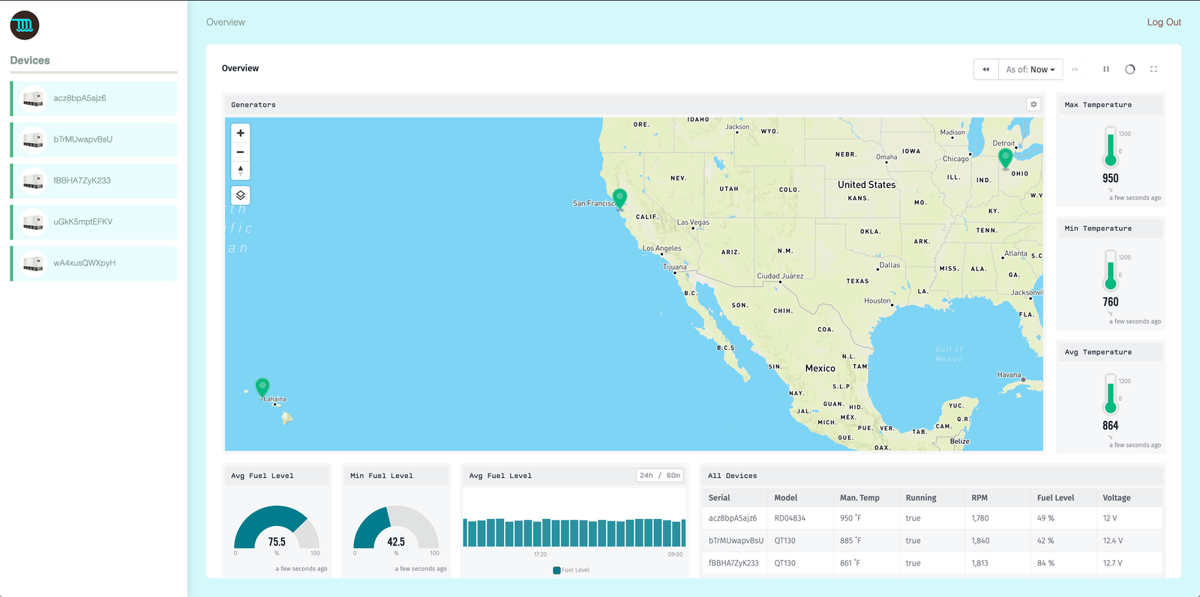Step forward with the fast-forward control
The height and width of the screenshot is (597, 1200).
coord(1077,69)
